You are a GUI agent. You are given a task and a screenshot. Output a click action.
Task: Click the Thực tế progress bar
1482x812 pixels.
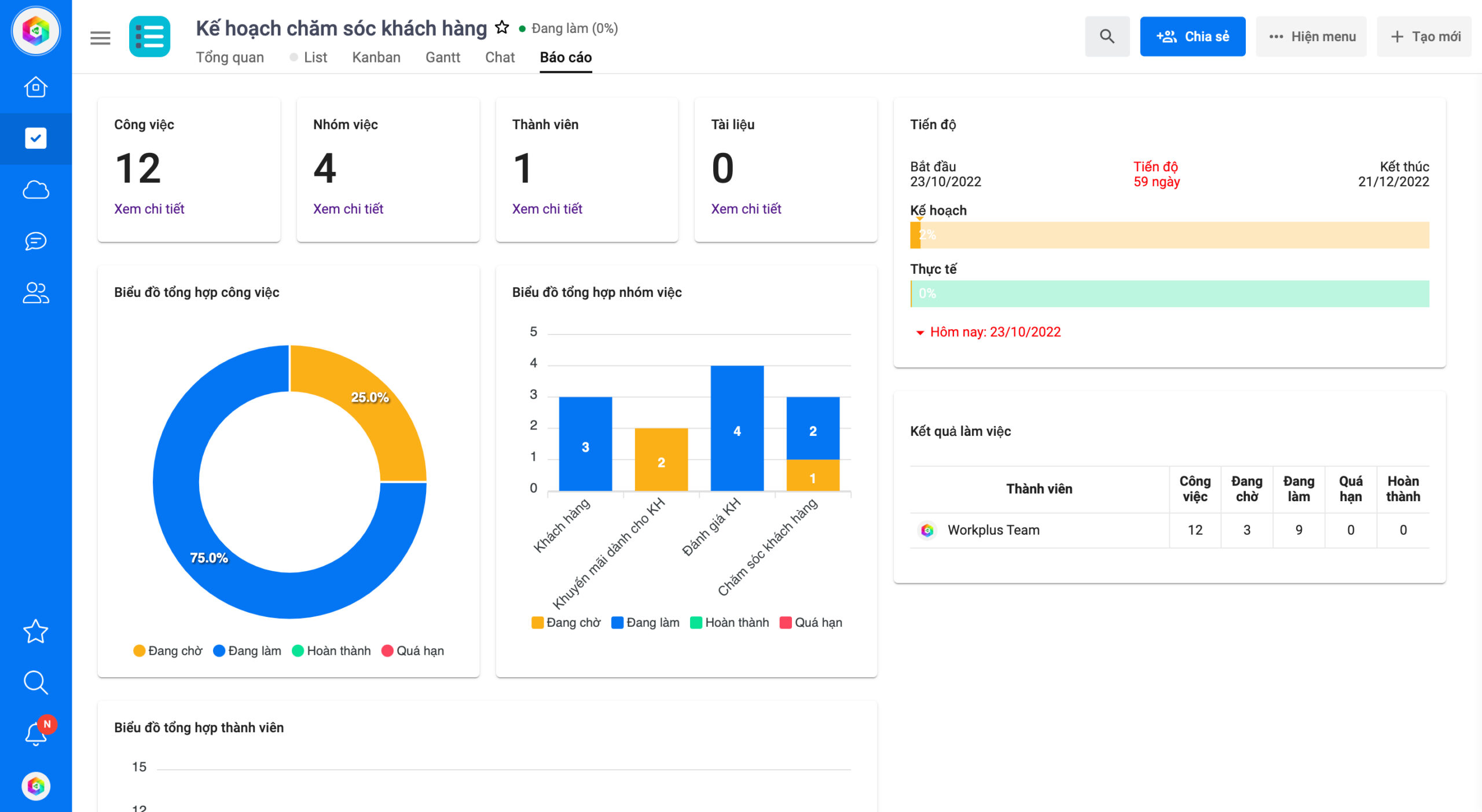pyautogui.click(x=1169, y=293)
